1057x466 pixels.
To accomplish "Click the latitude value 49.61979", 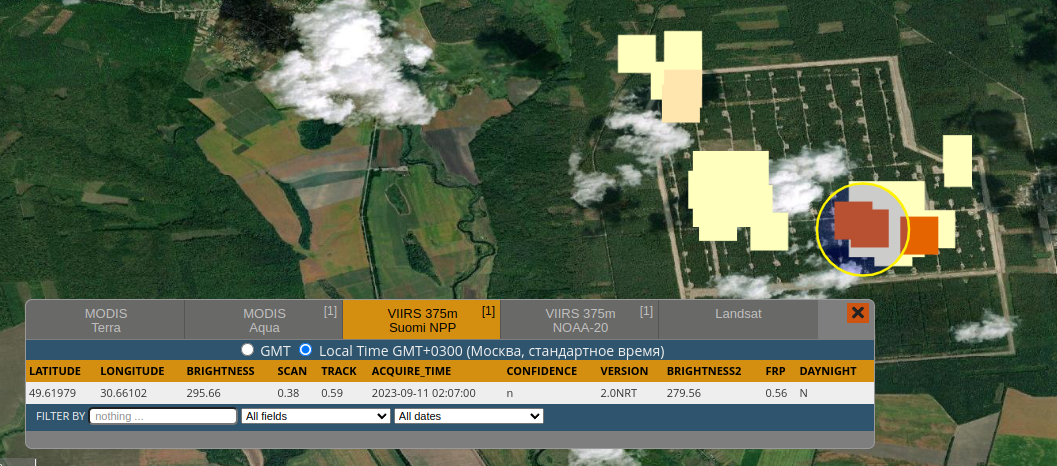I will pyautogui.click(x=52, y=393).
